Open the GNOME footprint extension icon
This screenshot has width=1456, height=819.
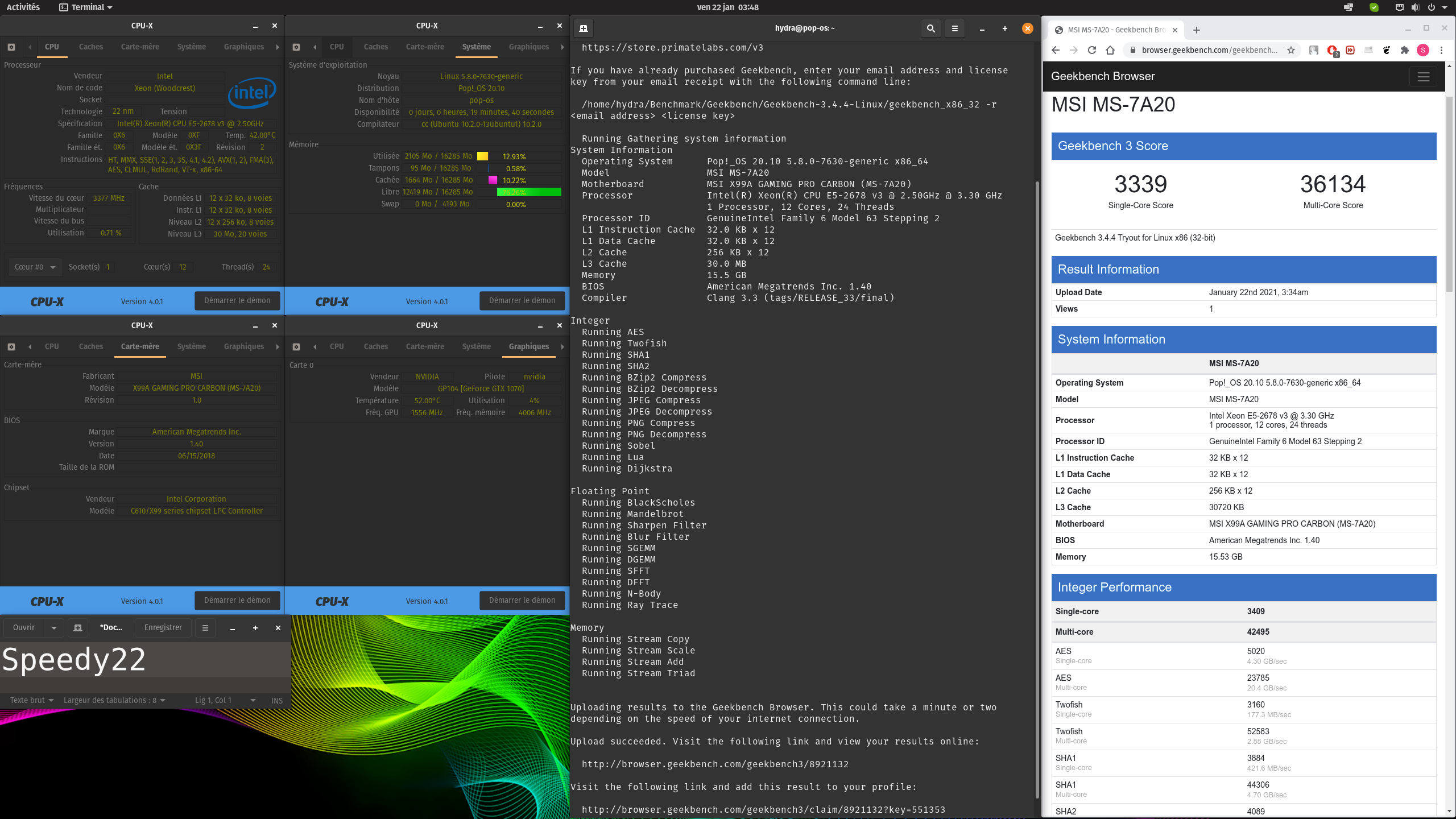point(1387,50)
